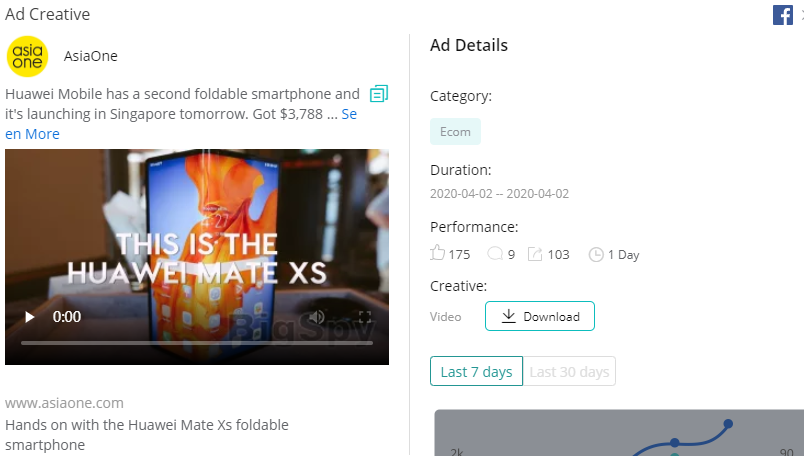Click the share icon showing 103

(535, 254)
